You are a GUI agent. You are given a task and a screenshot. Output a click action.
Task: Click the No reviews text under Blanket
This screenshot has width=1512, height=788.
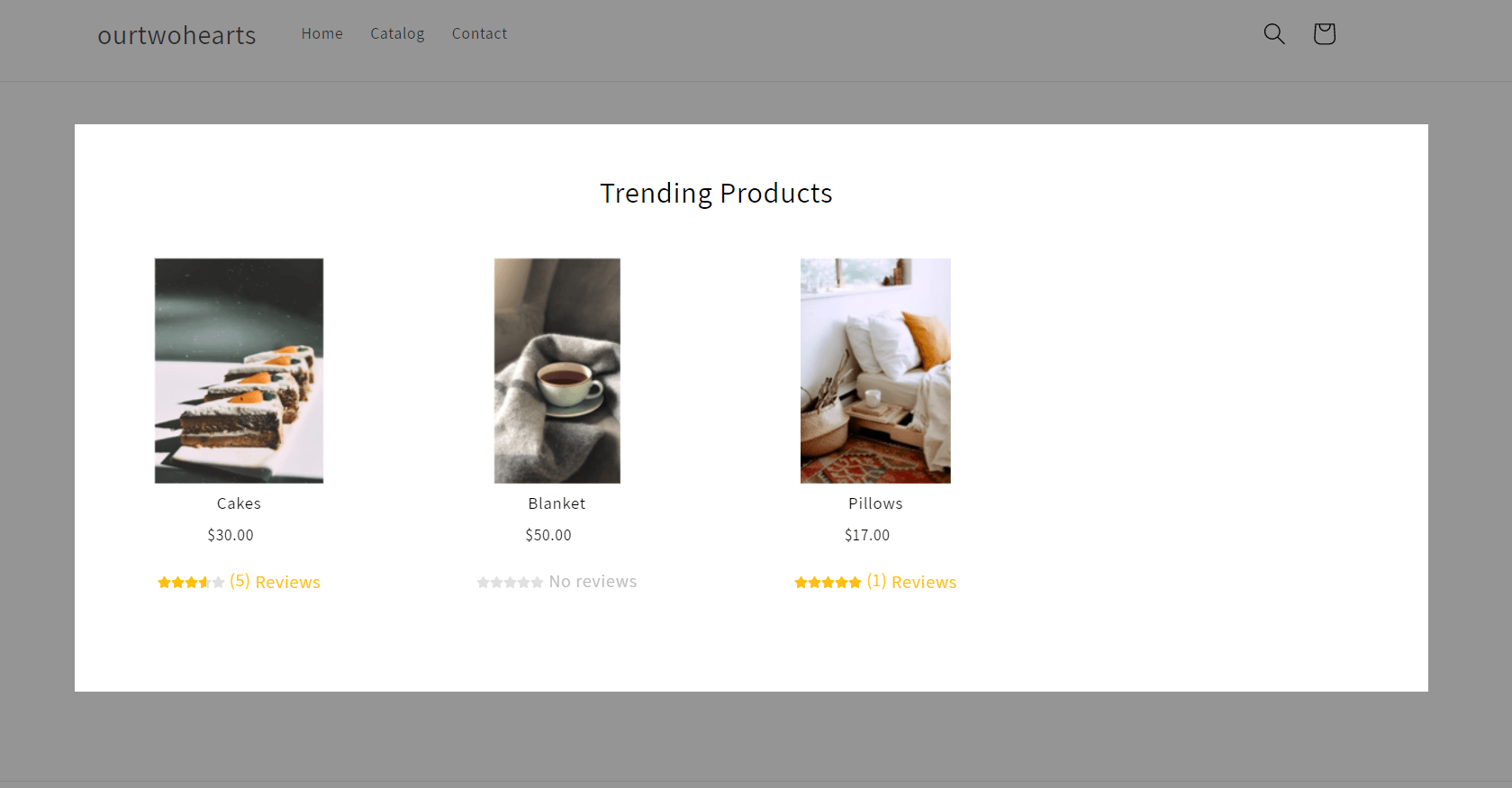[x=593, y=582]
